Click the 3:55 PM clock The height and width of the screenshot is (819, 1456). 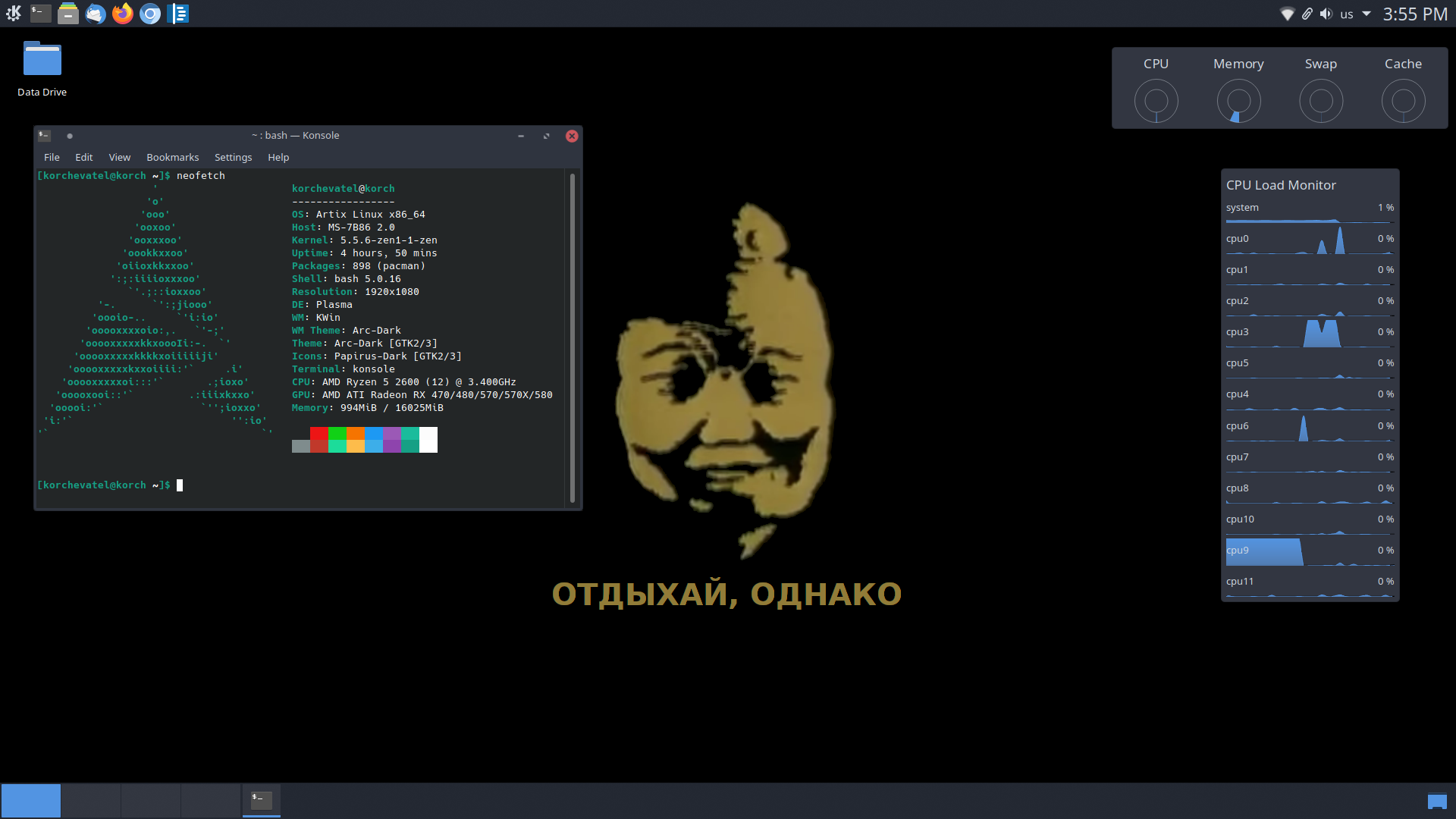[1414, 14]
